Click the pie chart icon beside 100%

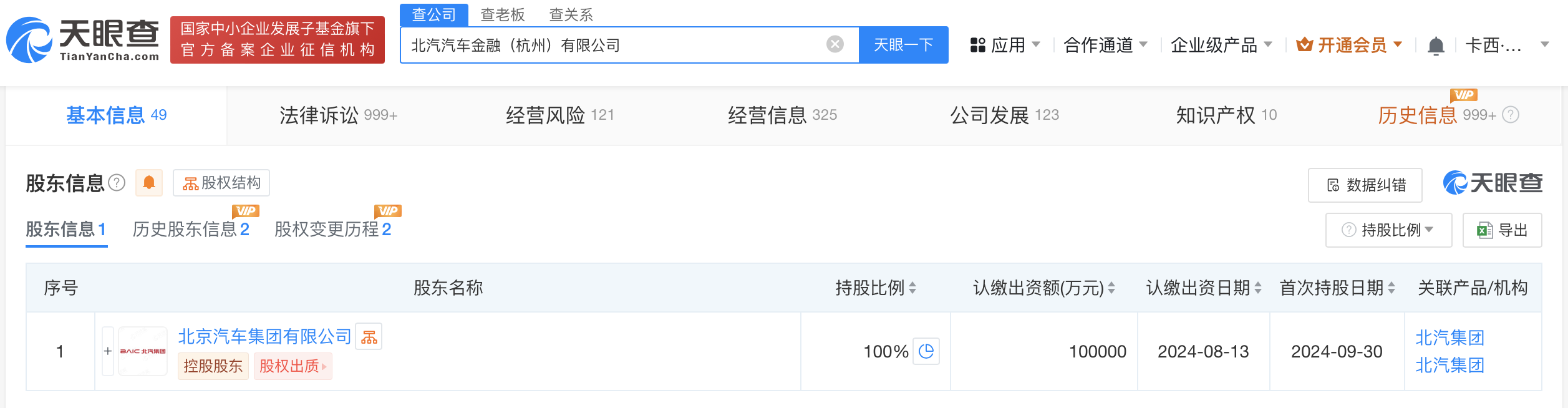[x=926, y=351]
